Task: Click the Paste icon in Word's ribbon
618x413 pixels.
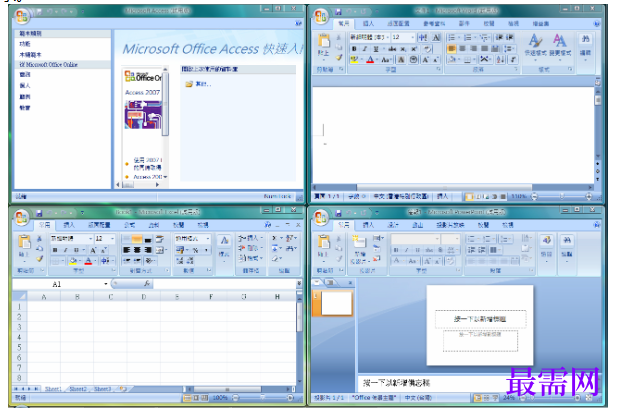Action: [324, 41]
